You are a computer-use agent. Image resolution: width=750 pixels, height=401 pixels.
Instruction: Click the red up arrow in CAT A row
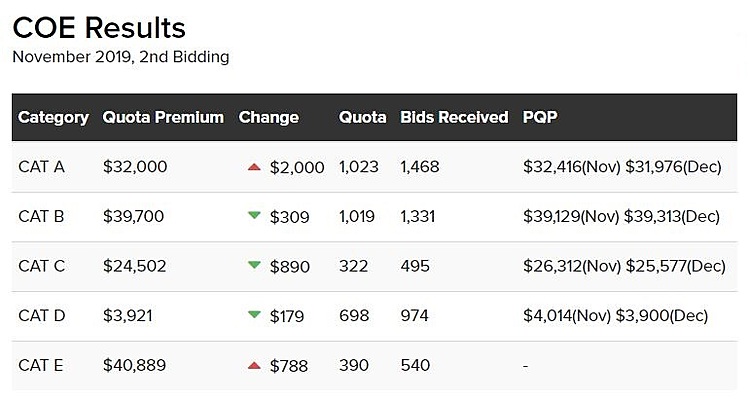254,167
